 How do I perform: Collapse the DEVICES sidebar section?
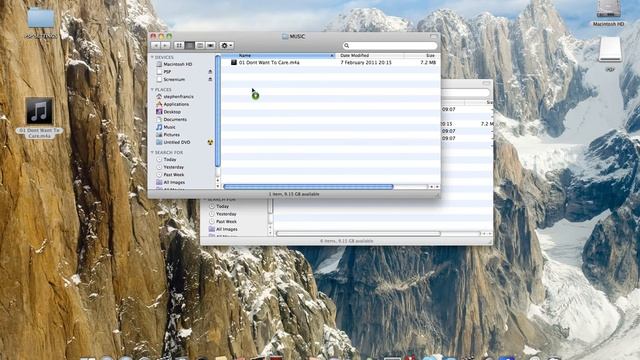(152, 57)
